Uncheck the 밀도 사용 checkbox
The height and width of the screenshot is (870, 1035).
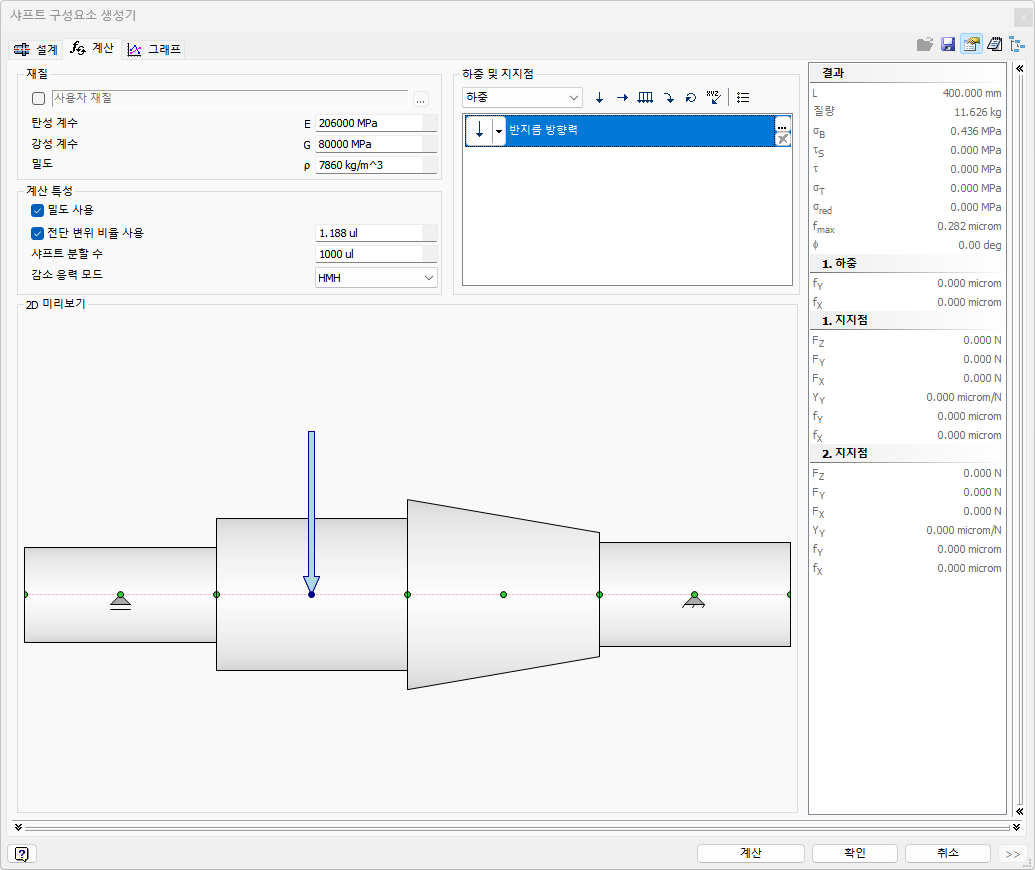pyautogui.click(x=38, y=211)
